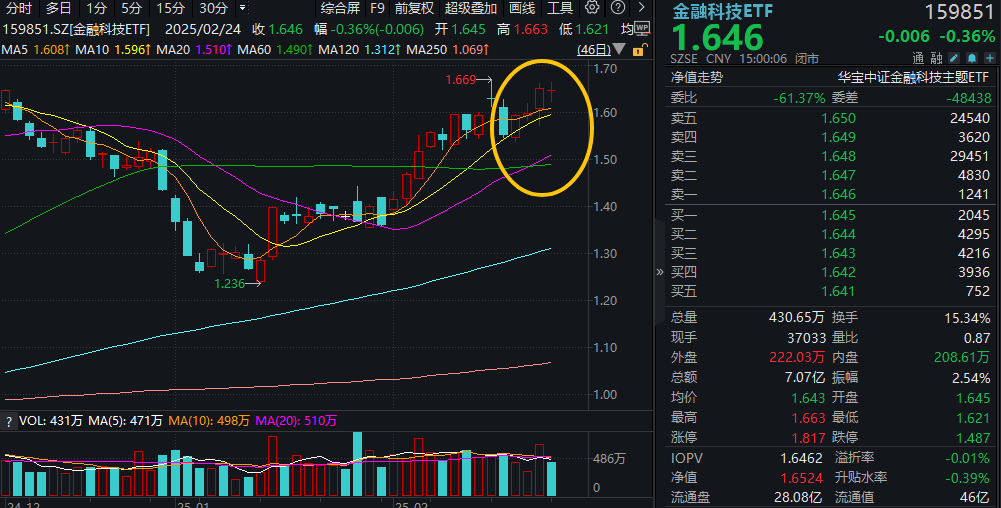
Task: Click the (46日) day range link
Action: (594, 50)
